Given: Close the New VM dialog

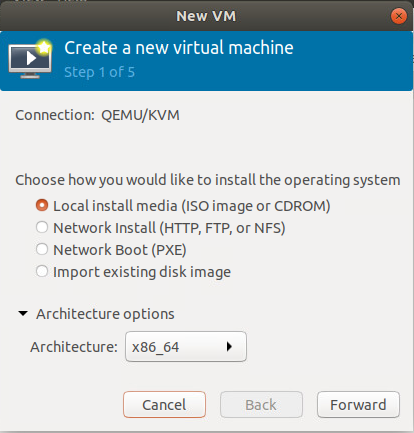Looking at the screenshot, I should (x=398, y=16).
